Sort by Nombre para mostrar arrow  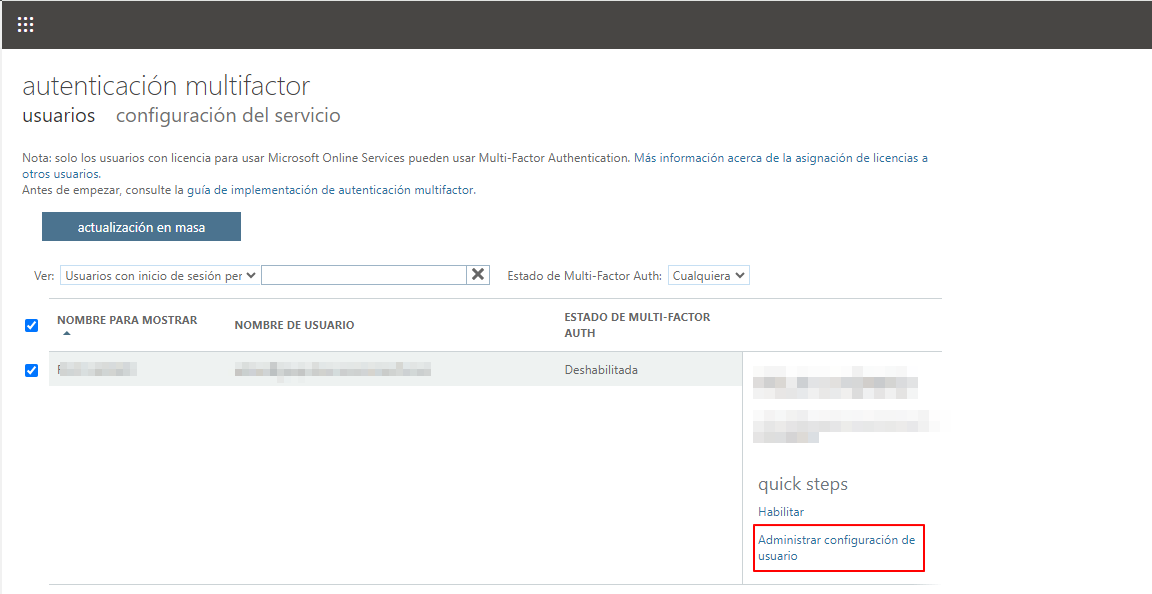pos(67,334)
